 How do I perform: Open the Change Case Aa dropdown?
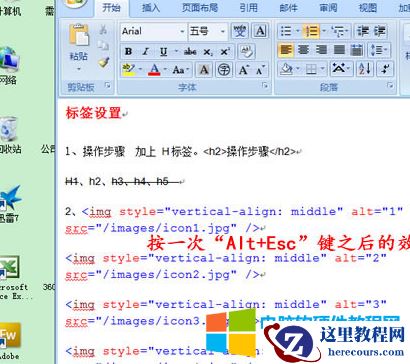pos(180,70)
